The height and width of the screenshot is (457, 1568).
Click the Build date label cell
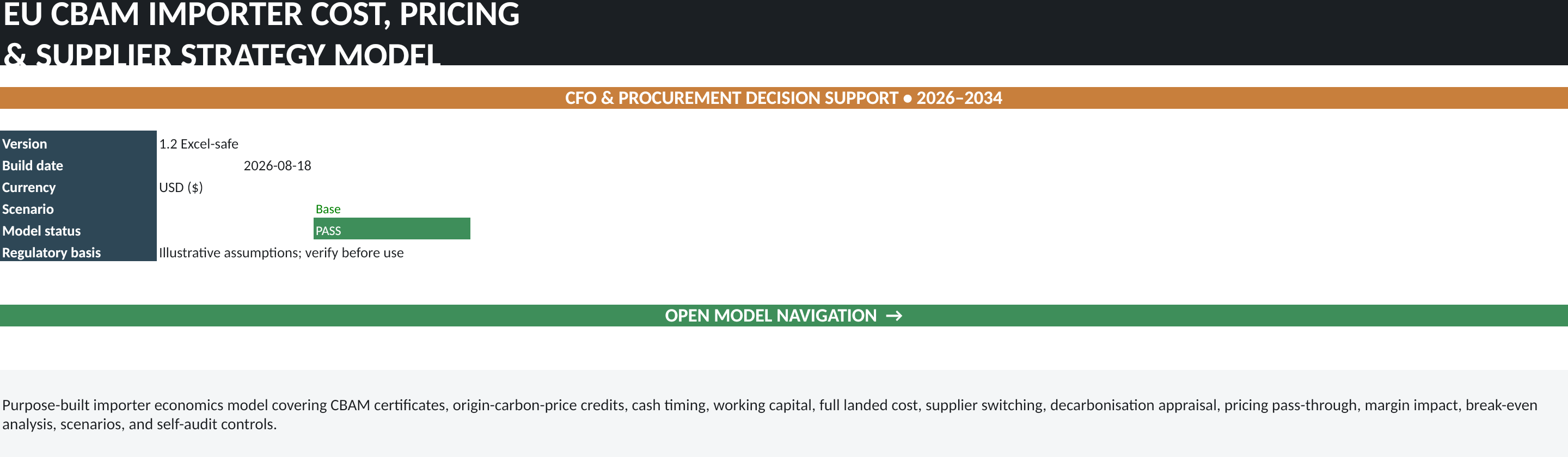[78, 165]
